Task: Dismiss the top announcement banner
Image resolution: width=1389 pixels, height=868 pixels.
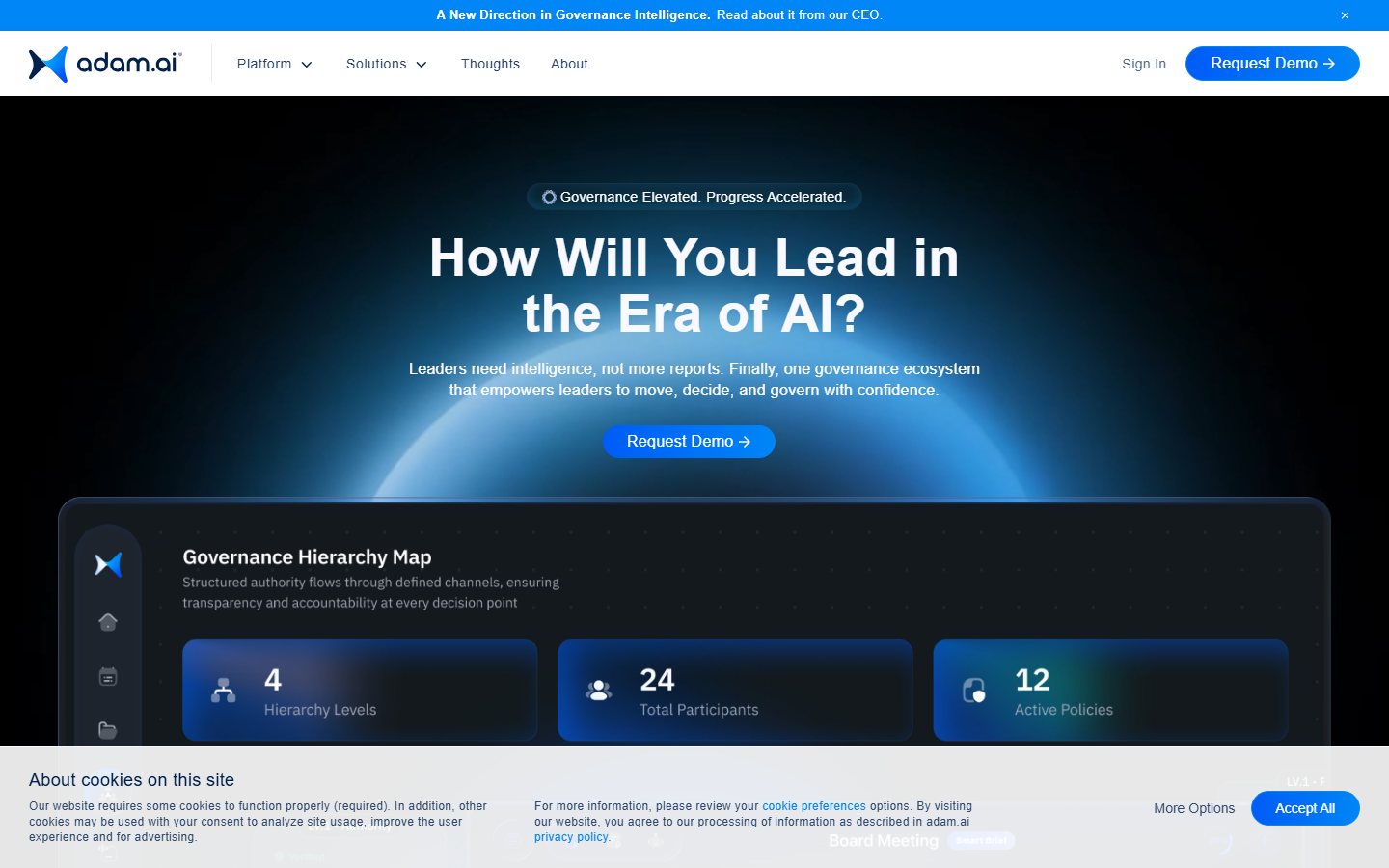Action: 1345,15
